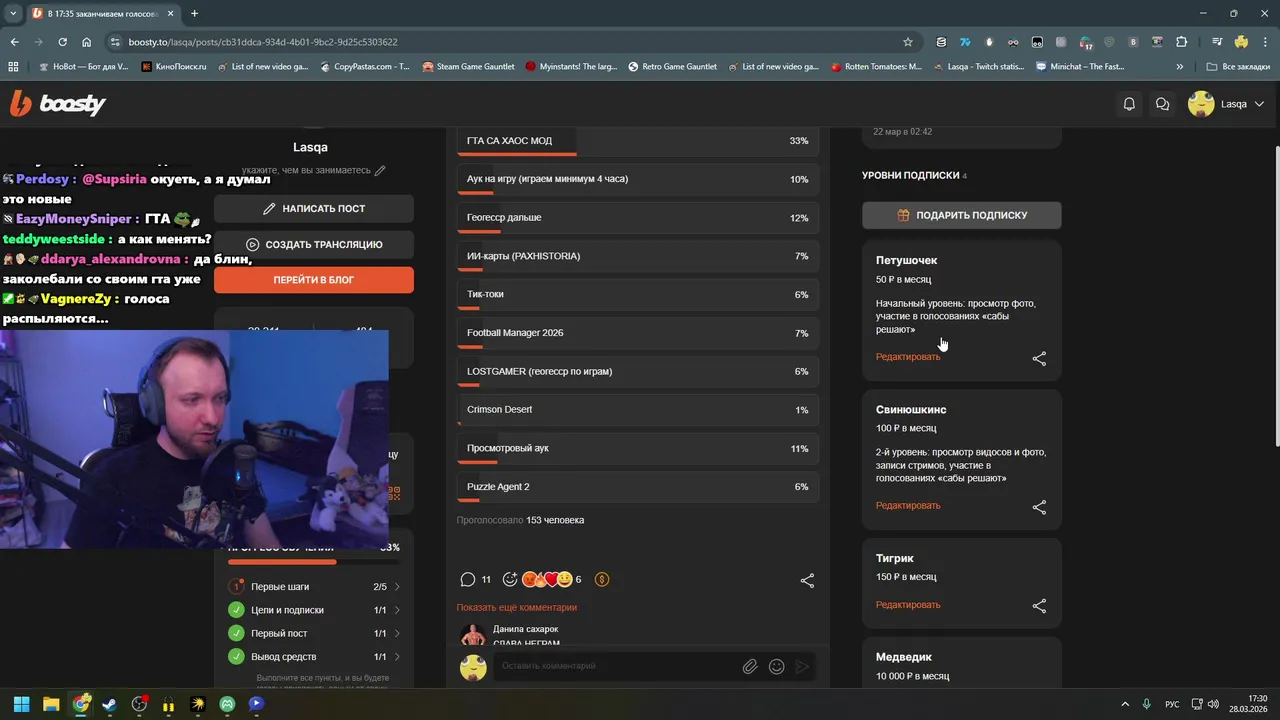Viewport: 1280px width, 720px height.
Task: Select the Геогесср дальше poll option
Action: click(x=637, y=218)
